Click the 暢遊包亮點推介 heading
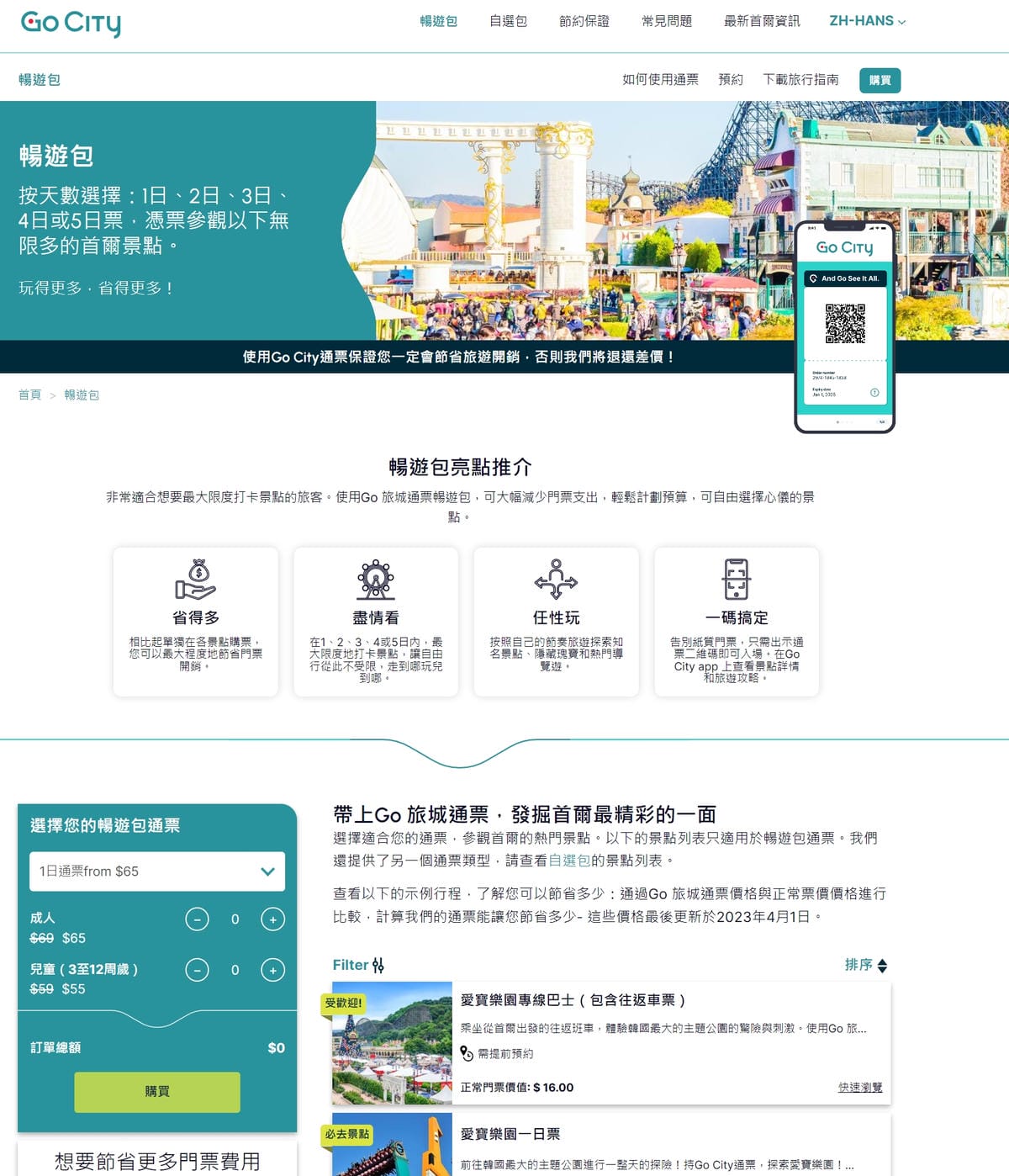Screen dimensions: 1009x1176 coord(460,467)
